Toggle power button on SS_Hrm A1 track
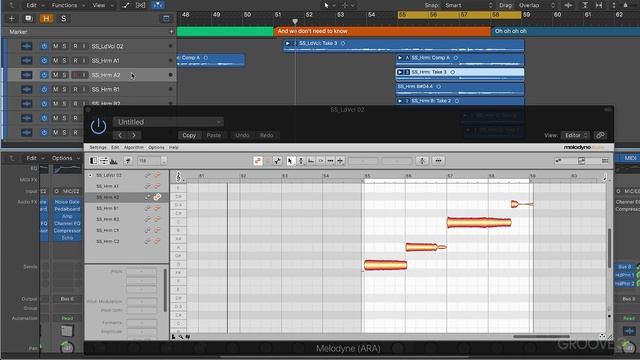The image size is (640, 360). pyautogui.click(x=44, y=60)
